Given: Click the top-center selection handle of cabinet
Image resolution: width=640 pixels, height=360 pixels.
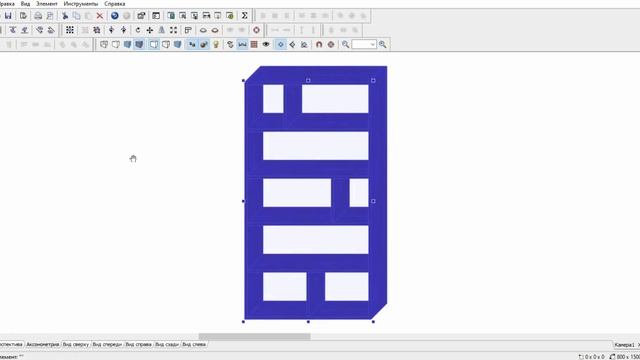Looking at the screenshot, I should (x=308, y=80).
